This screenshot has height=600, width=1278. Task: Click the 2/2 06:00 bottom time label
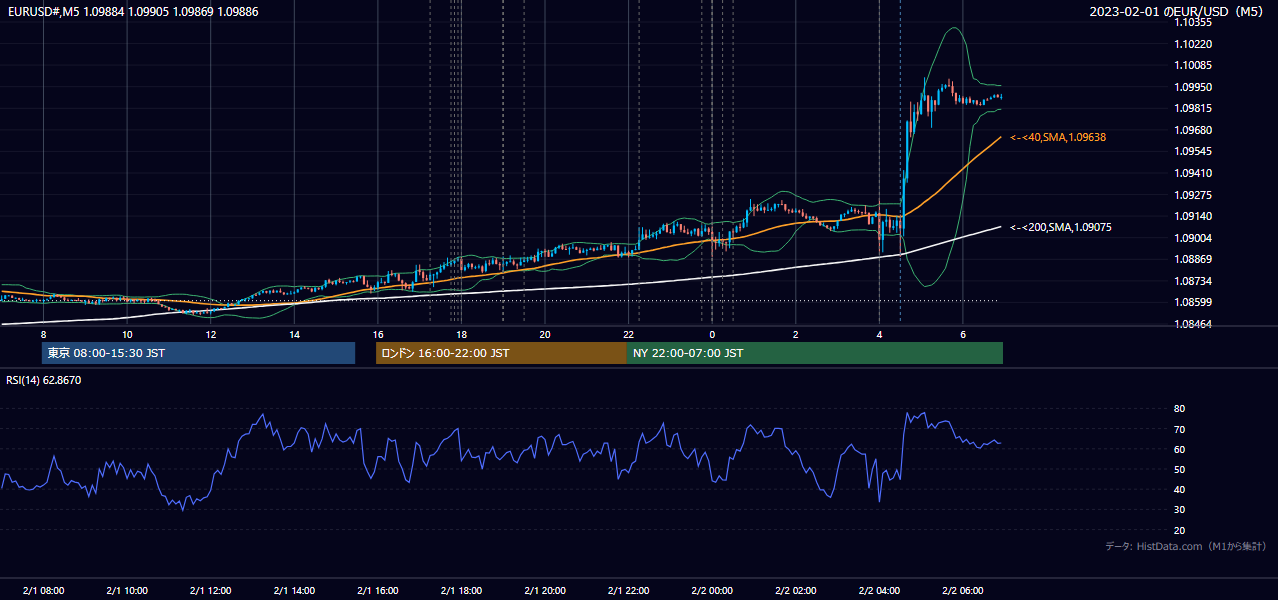coord(963,591)
